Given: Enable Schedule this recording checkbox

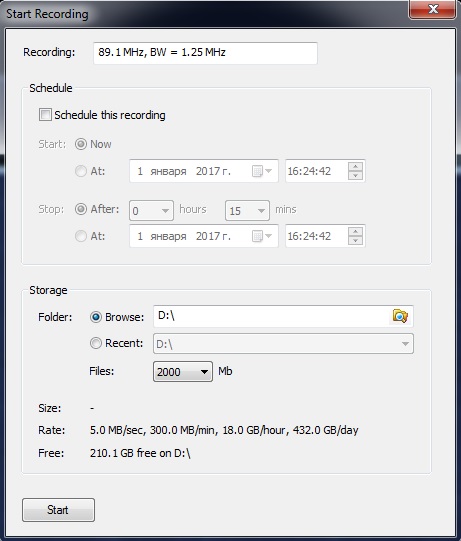Looking at the screenshot, I should 45,115.
